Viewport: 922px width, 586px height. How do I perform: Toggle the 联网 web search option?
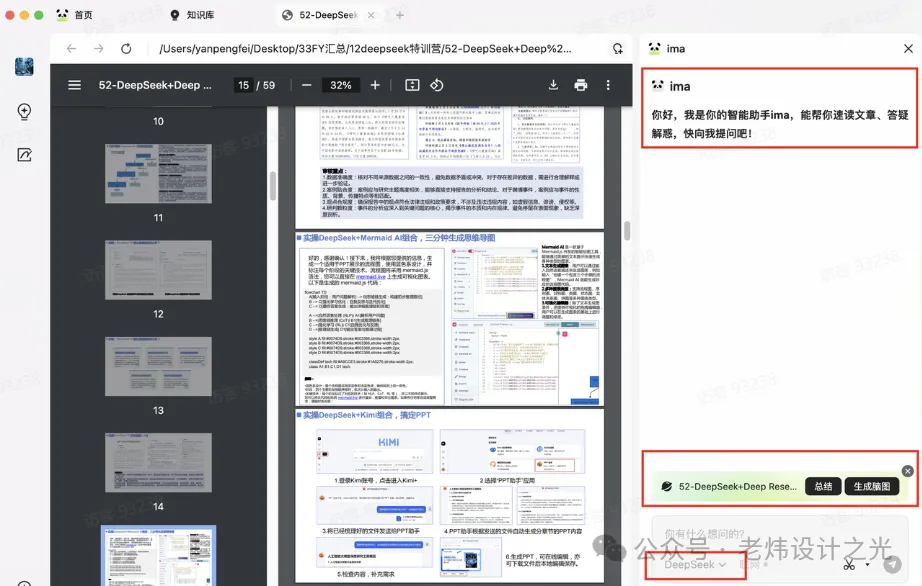click(x=754, y=564)
